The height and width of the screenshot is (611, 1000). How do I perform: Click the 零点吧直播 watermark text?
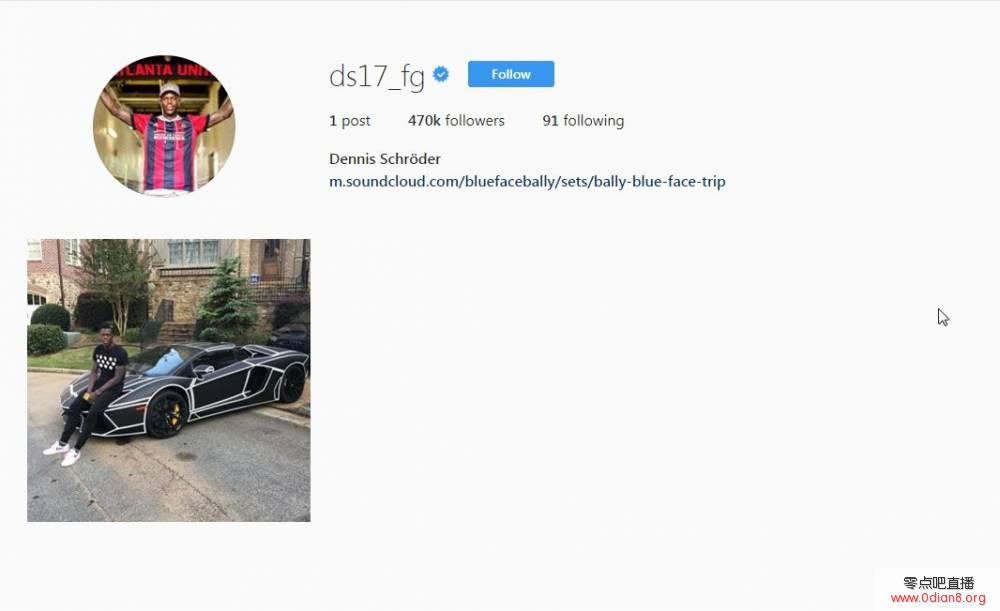939,582
